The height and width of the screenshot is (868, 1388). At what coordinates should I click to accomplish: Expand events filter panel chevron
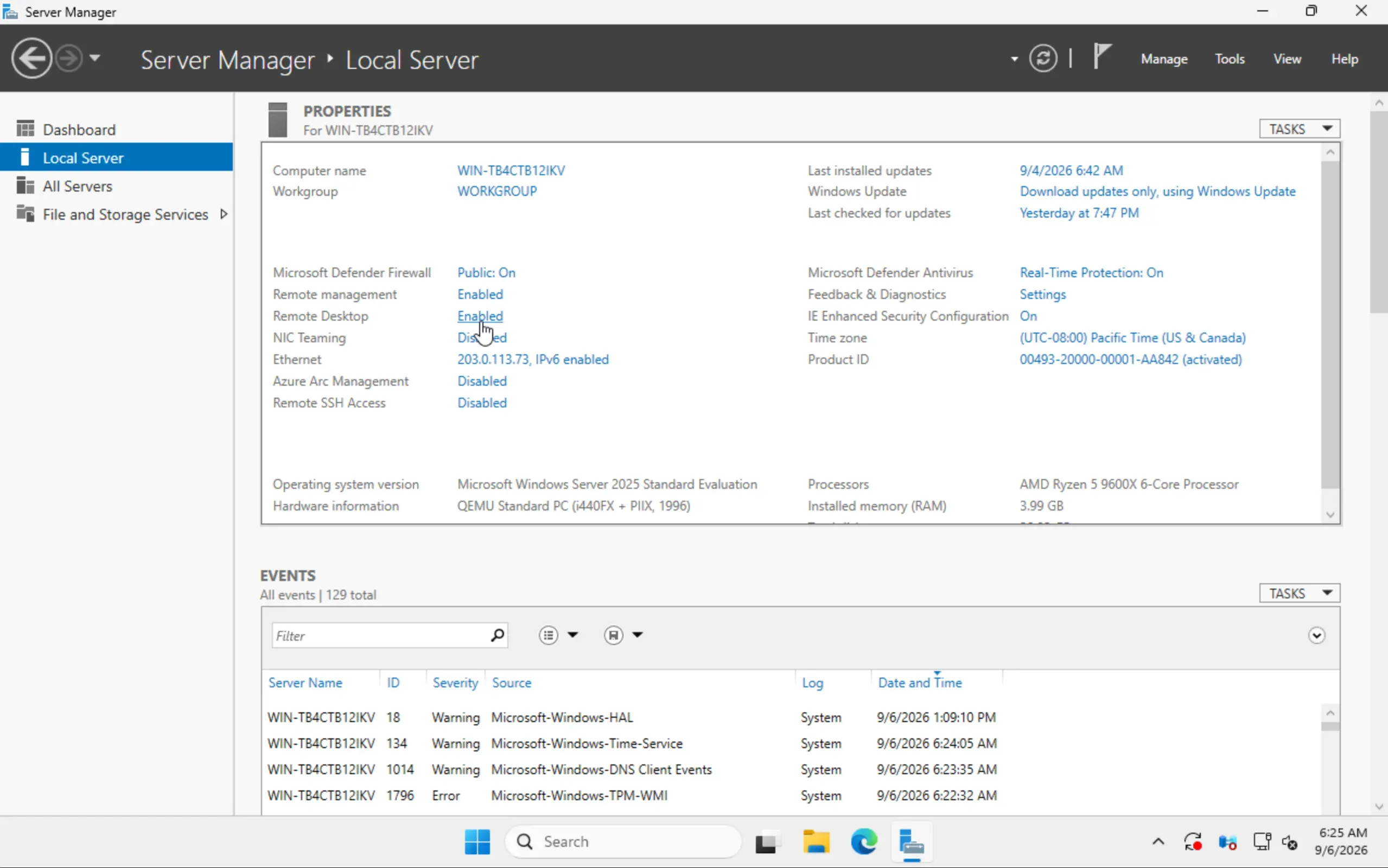tap(1316, 635)
